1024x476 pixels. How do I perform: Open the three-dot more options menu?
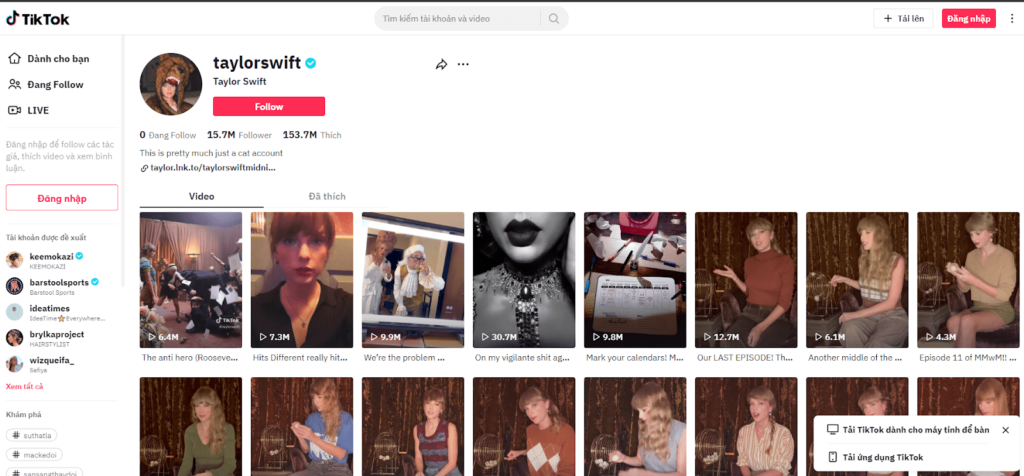[x=463, y=64]
